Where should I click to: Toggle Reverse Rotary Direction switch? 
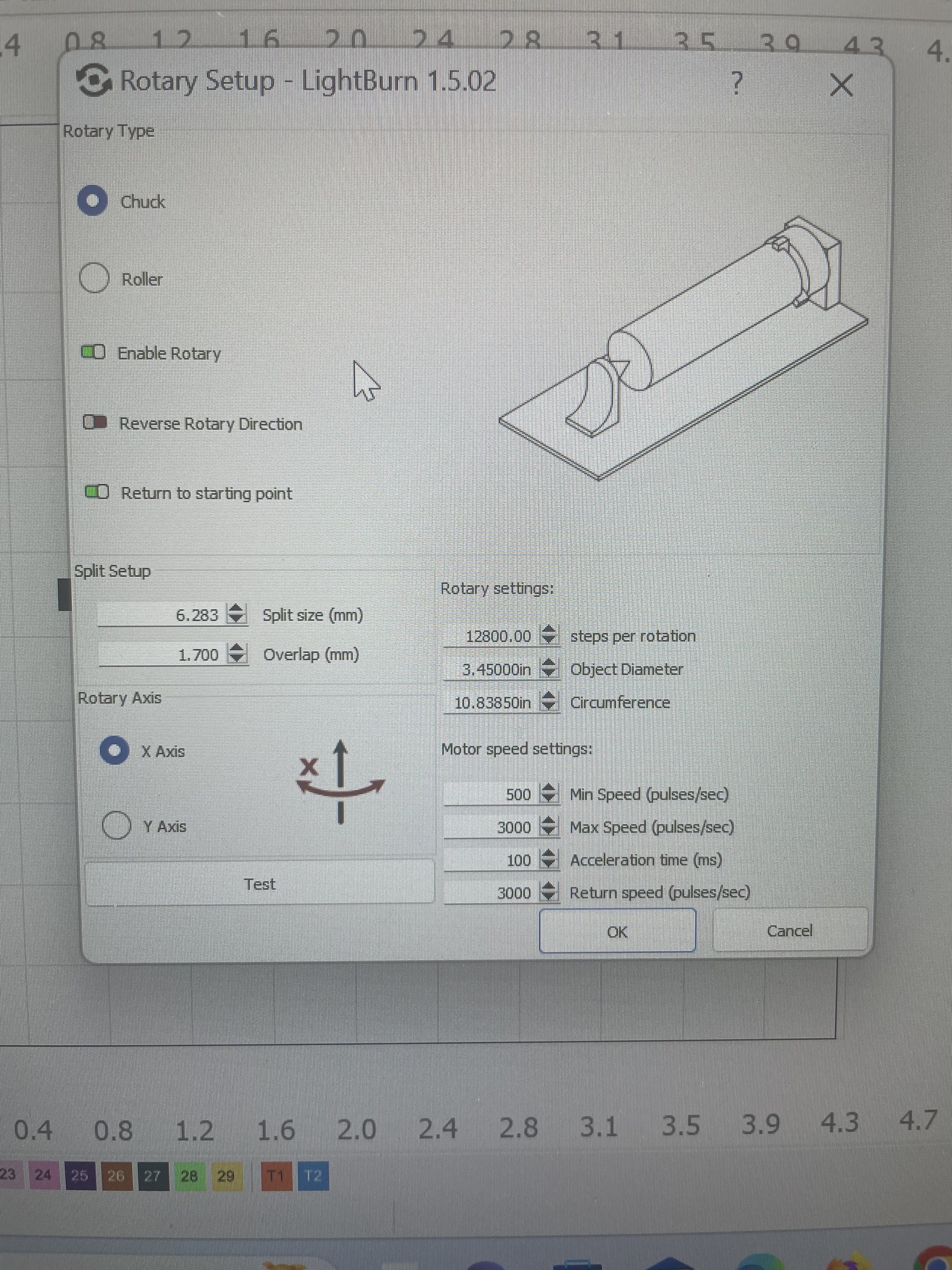(x=95, y=422)
